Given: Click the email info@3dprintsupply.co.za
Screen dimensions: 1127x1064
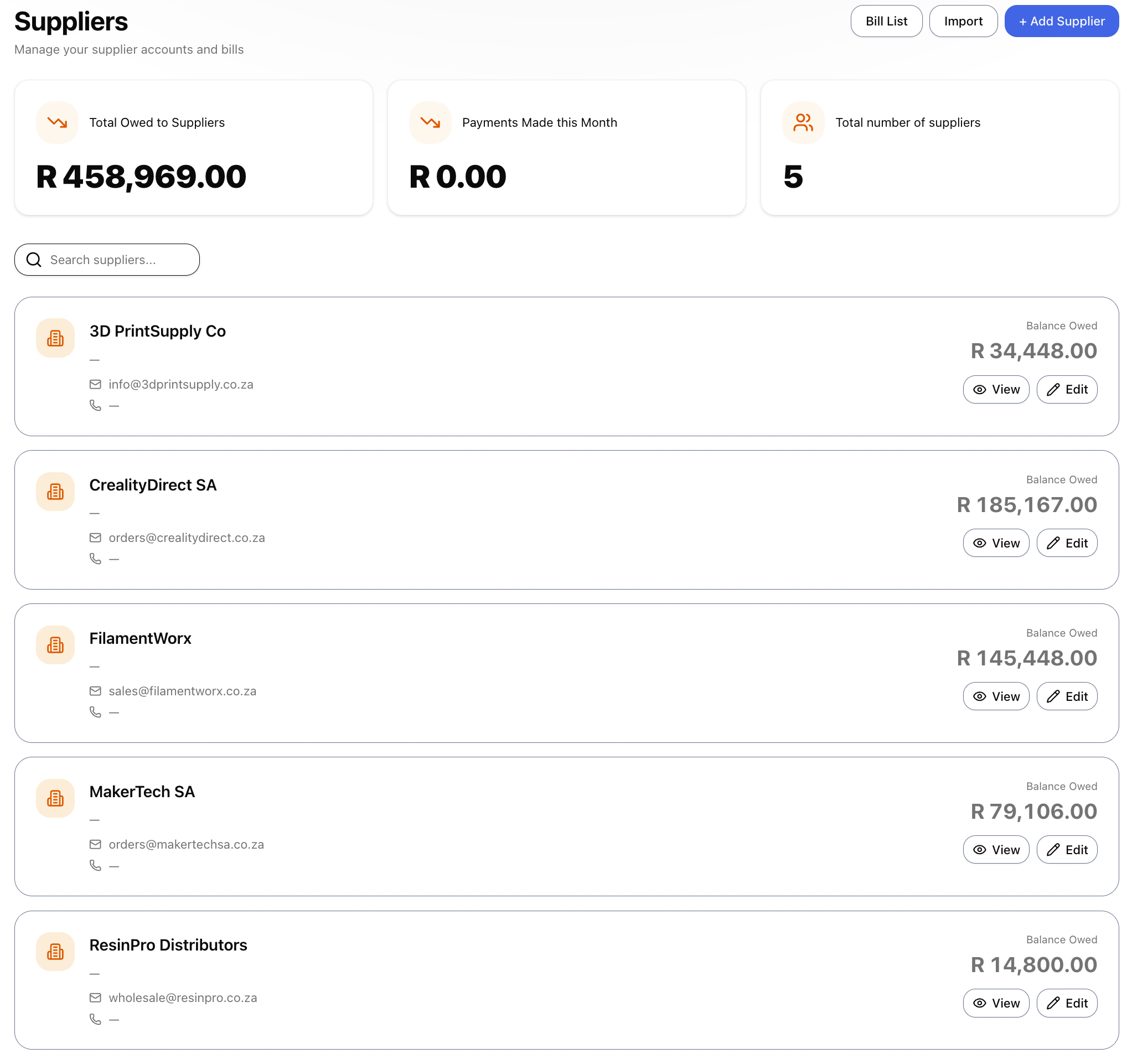Looking at the screenshot, I should 181,385.
